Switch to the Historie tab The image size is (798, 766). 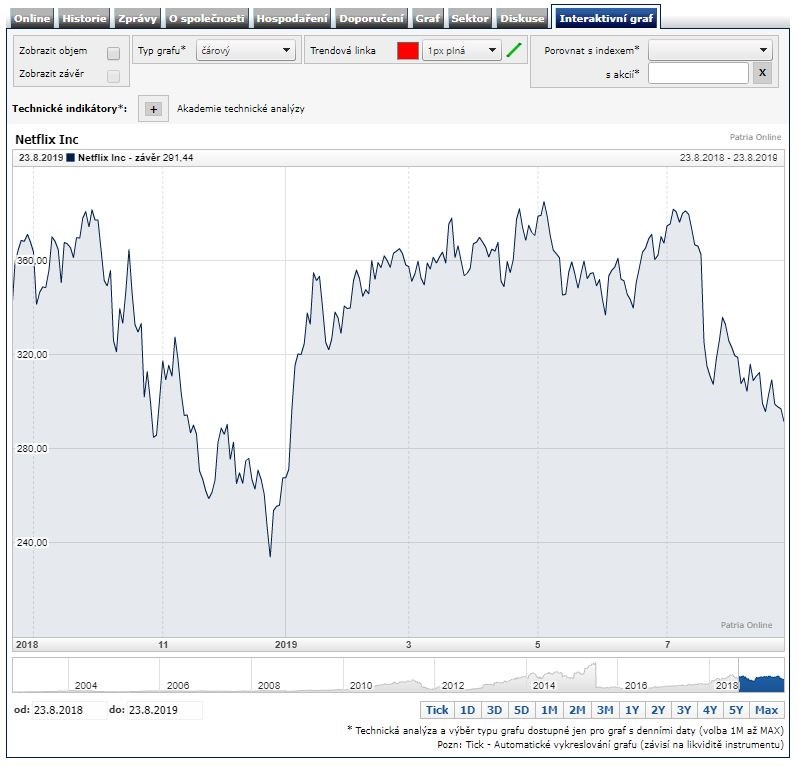(84, 18)
